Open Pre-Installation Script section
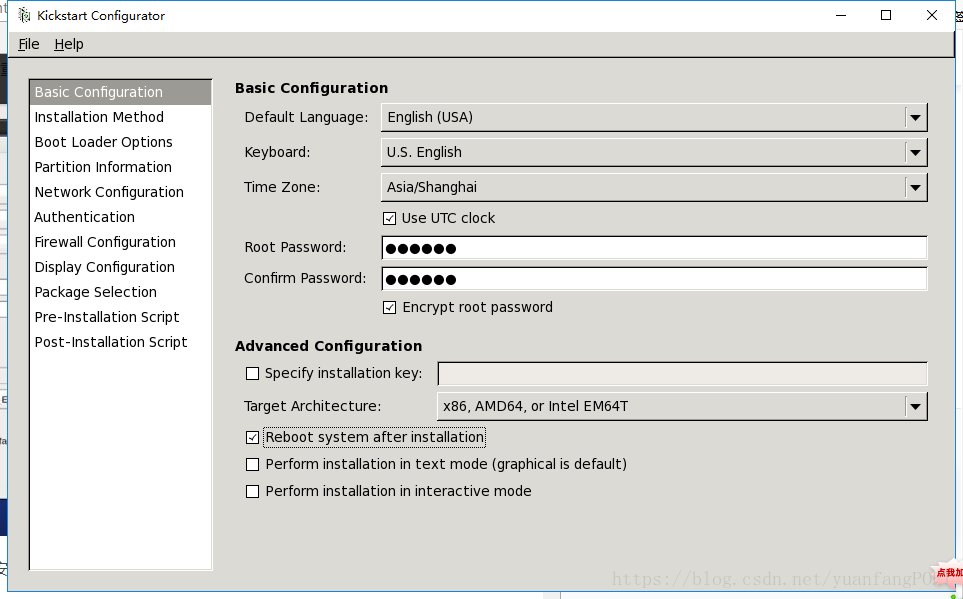963x599 pixels. [120, 317]
